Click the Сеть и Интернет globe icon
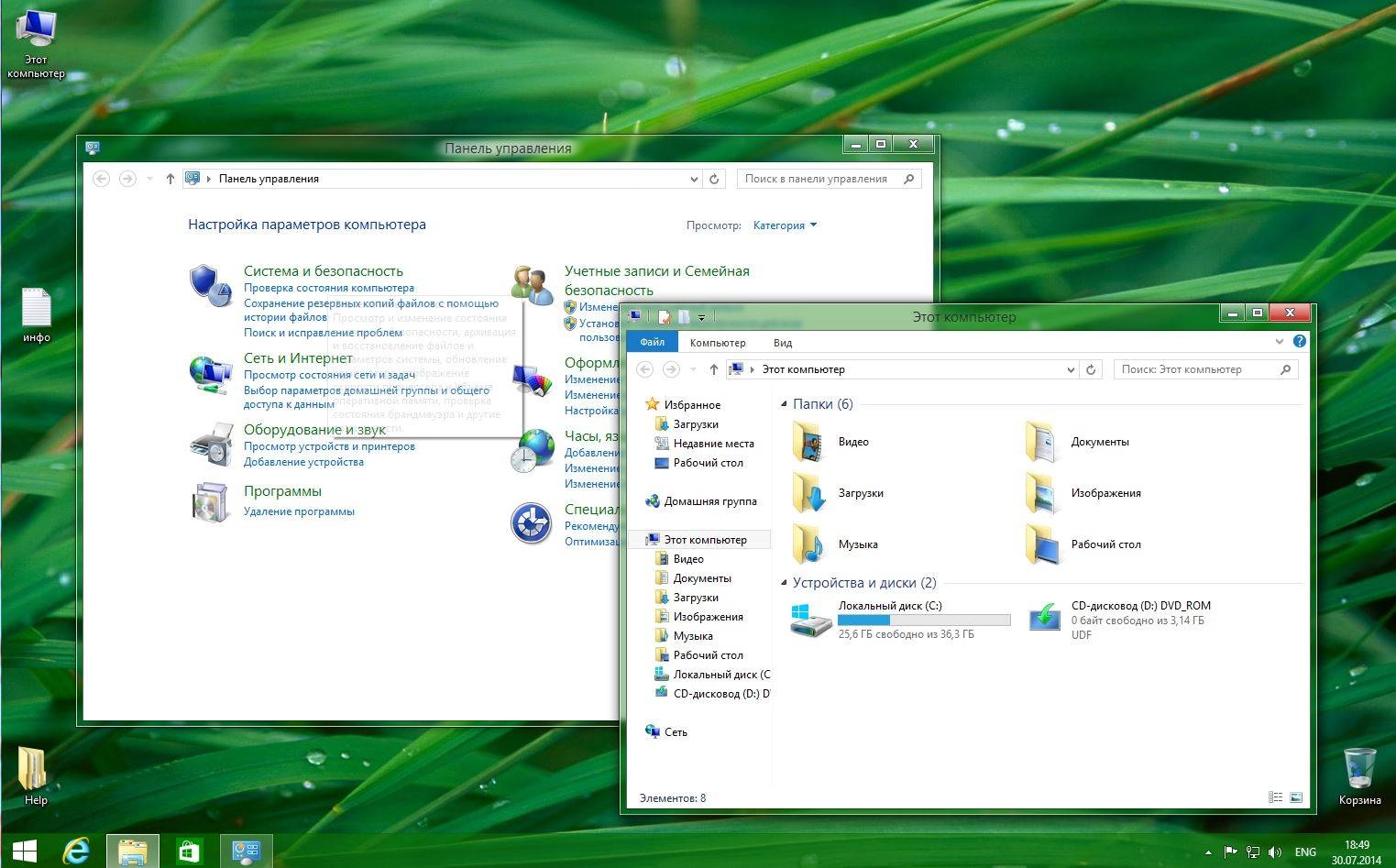The image size is (1396, 868). pyautogui.click(x=211, y=374)
